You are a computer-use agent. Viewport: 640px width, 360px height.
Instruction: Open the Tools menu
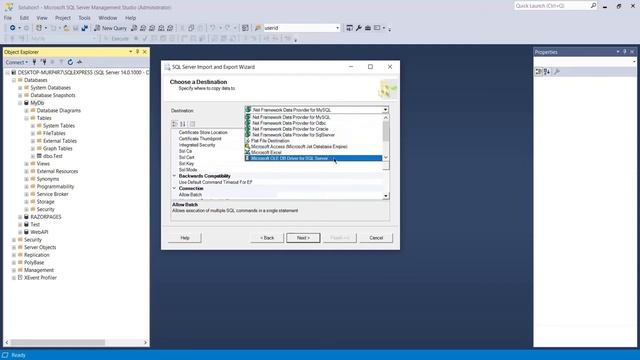point(84,18)
